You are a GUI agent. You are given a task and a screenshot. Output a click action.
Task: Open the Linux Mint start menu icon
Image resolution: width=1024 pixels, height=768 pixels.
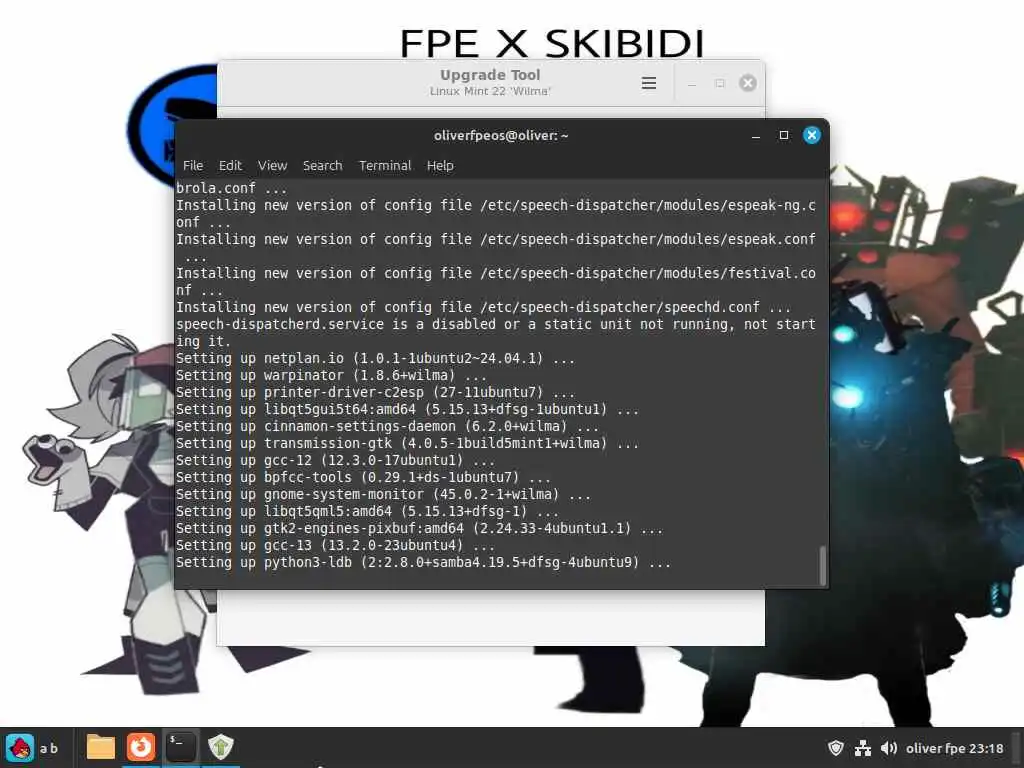(x=20, y=748)
